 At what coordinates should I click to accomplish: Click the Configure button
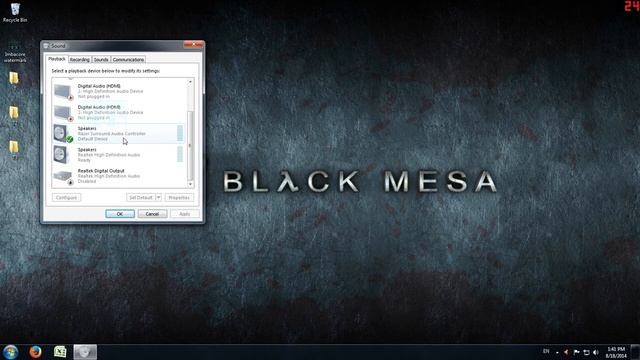point(67,198)
